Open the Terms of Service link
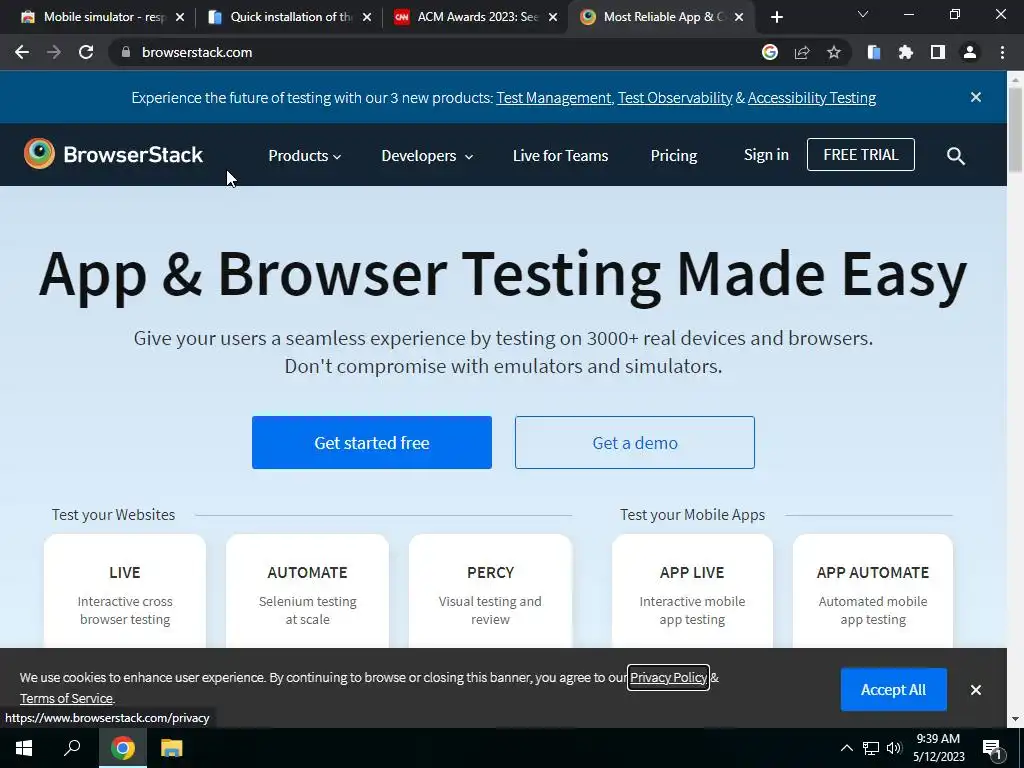 point(66,698)
